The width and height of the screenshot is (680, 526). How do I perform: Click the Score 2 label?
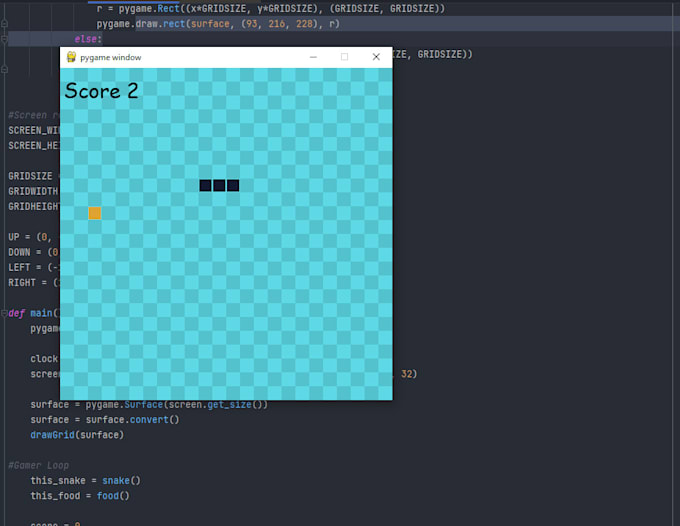tap(101, 91)
